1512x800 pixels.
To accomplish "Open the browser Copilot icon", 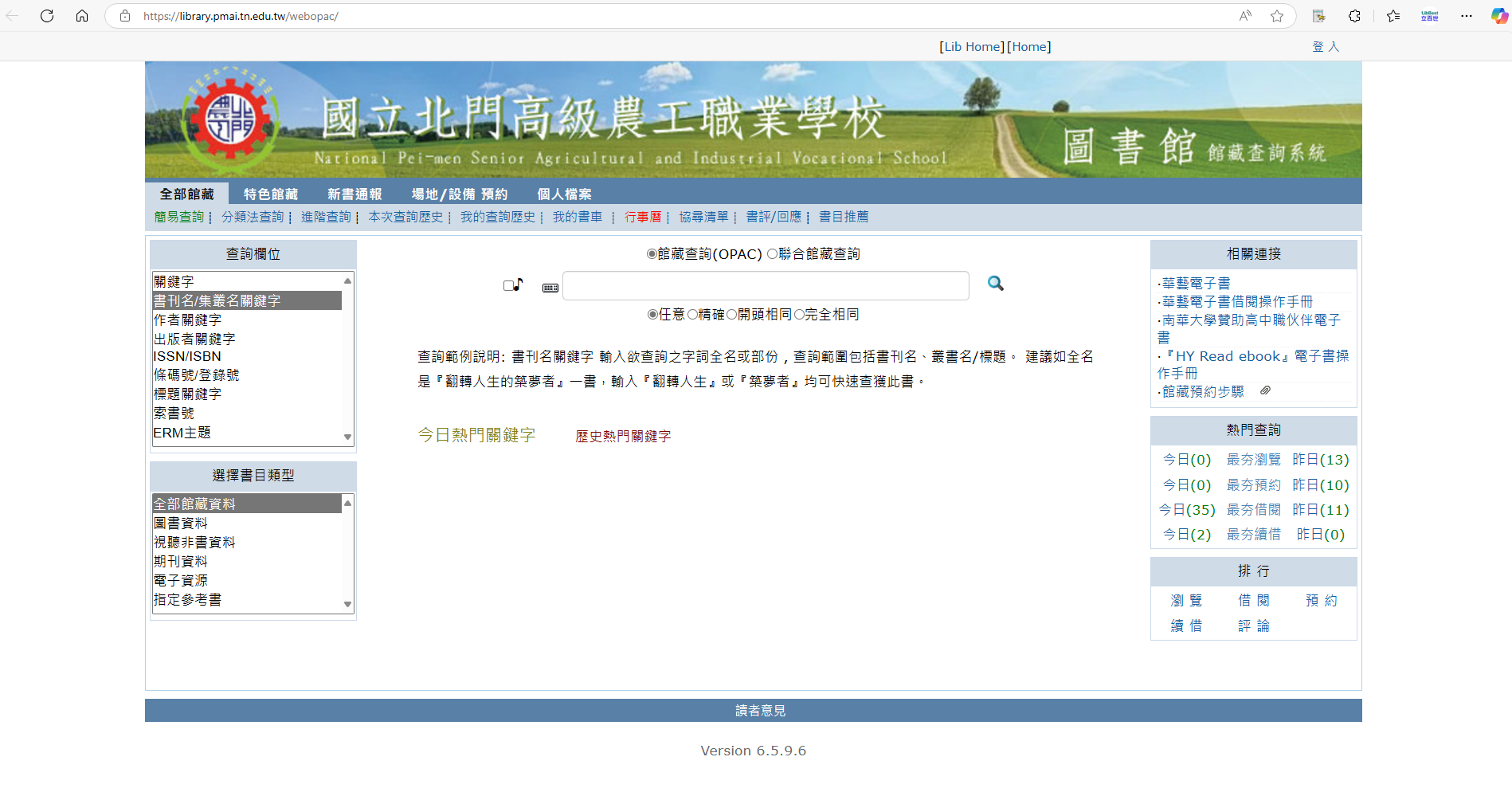I will coord(1500,15).
